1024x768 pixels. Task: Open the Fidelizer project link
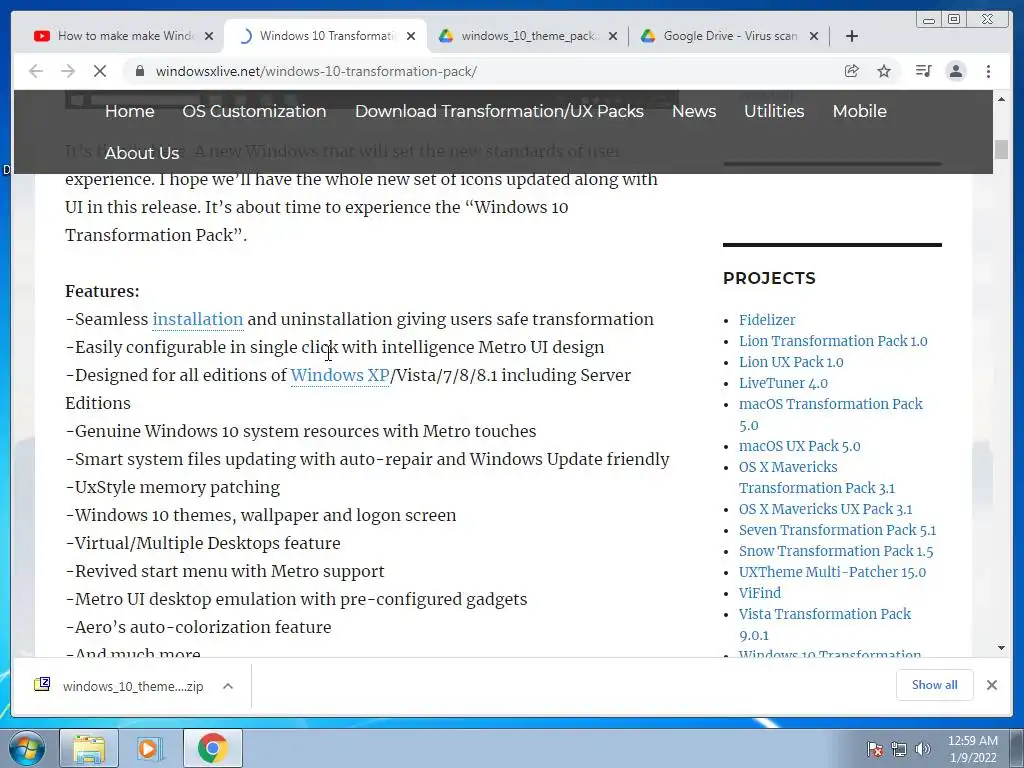click(x=767, y=320)
